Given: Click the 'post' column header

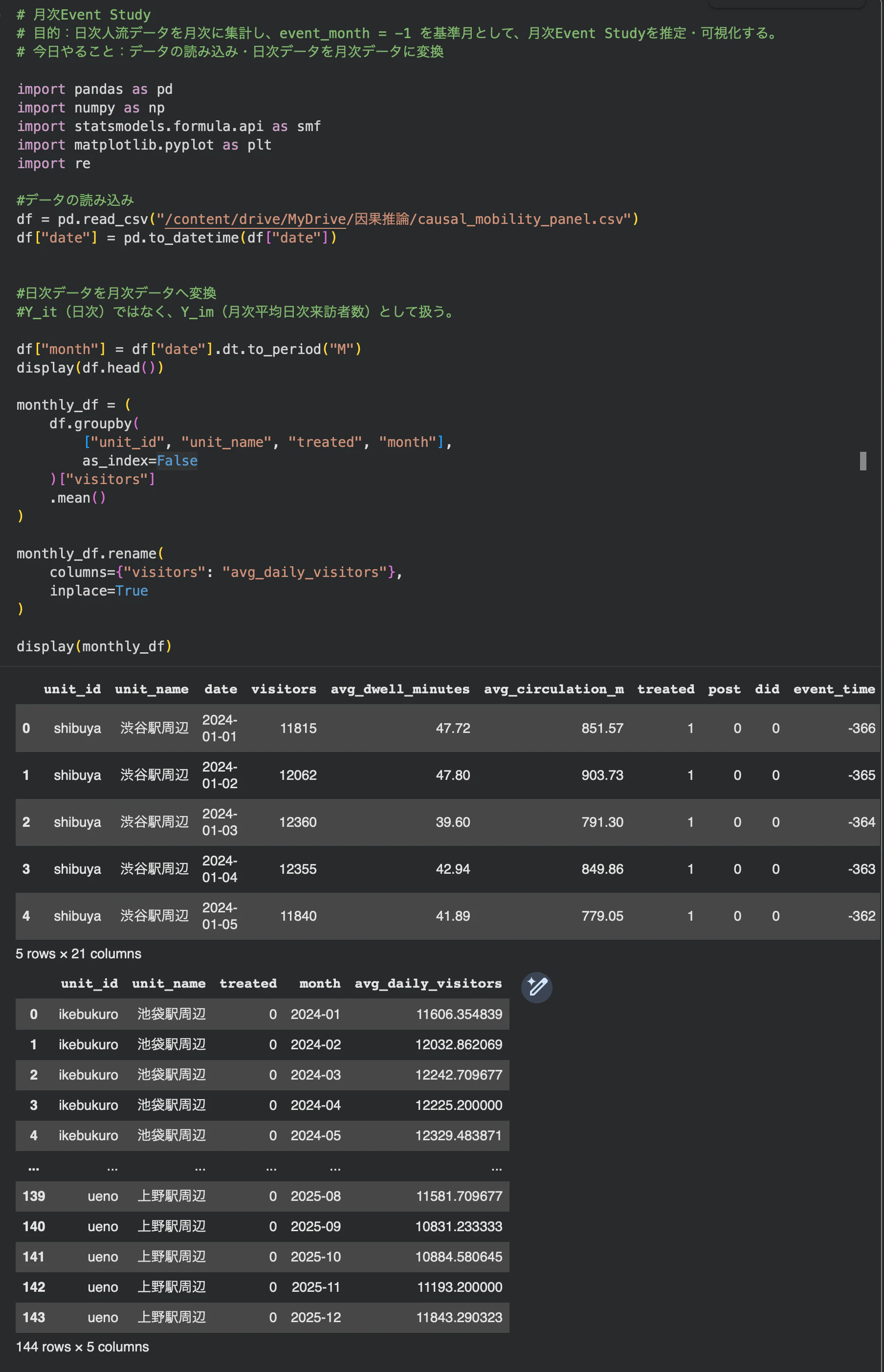Looking at the screenshot, I should point(725,689).
